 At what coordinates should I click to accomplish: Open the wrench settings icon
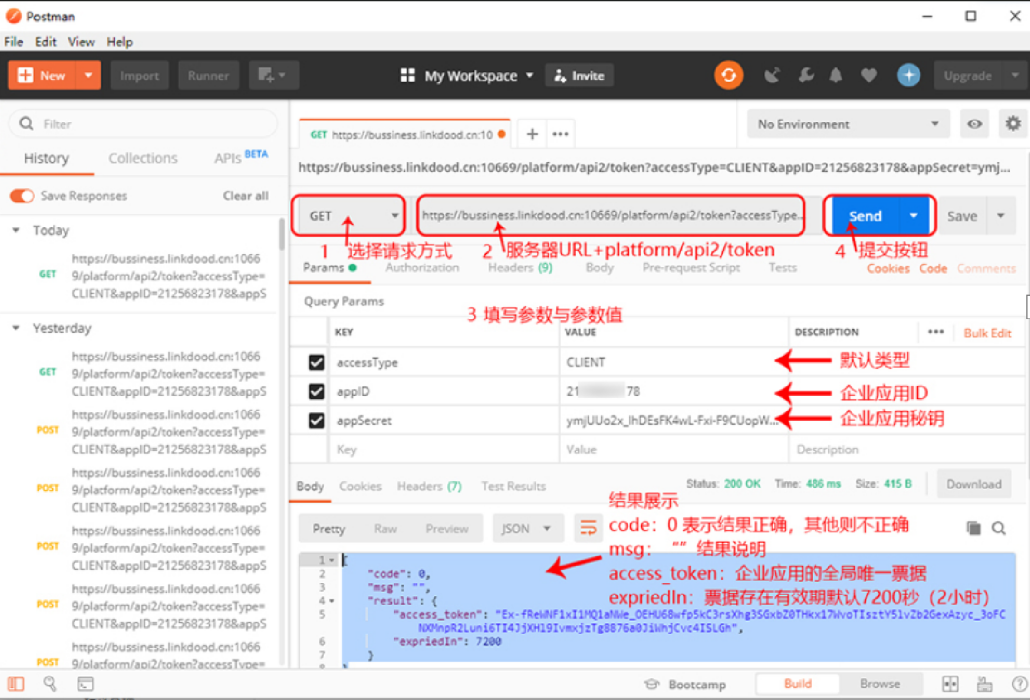click(x=806, y=76)
